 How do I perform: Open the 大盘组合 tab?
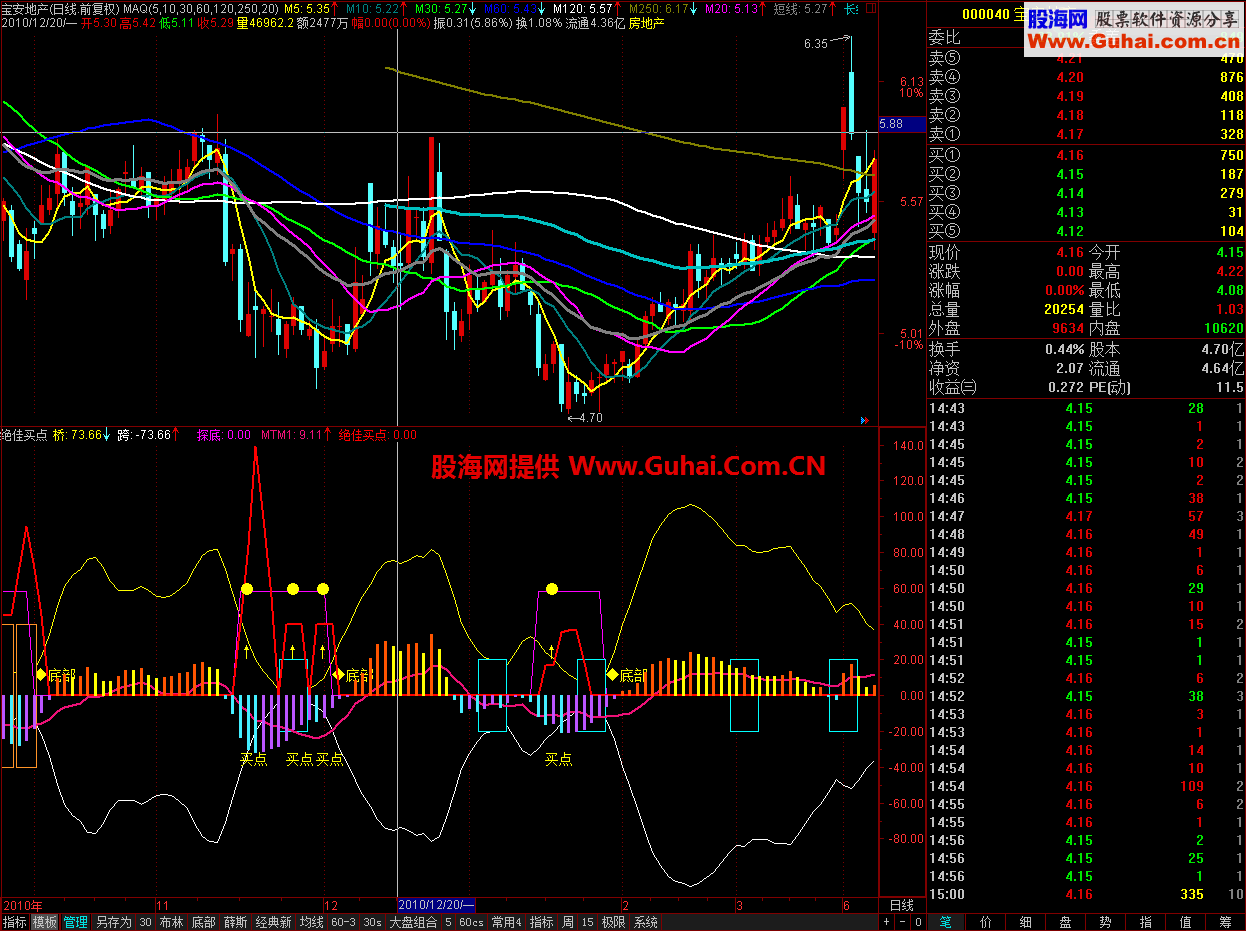coord(413,922)
